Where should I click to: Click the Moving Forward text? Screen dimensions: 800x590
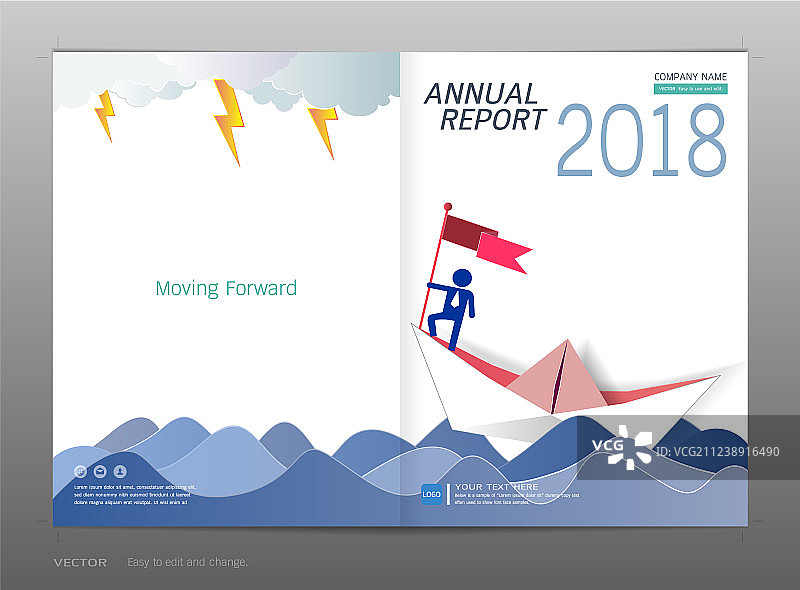226,288
